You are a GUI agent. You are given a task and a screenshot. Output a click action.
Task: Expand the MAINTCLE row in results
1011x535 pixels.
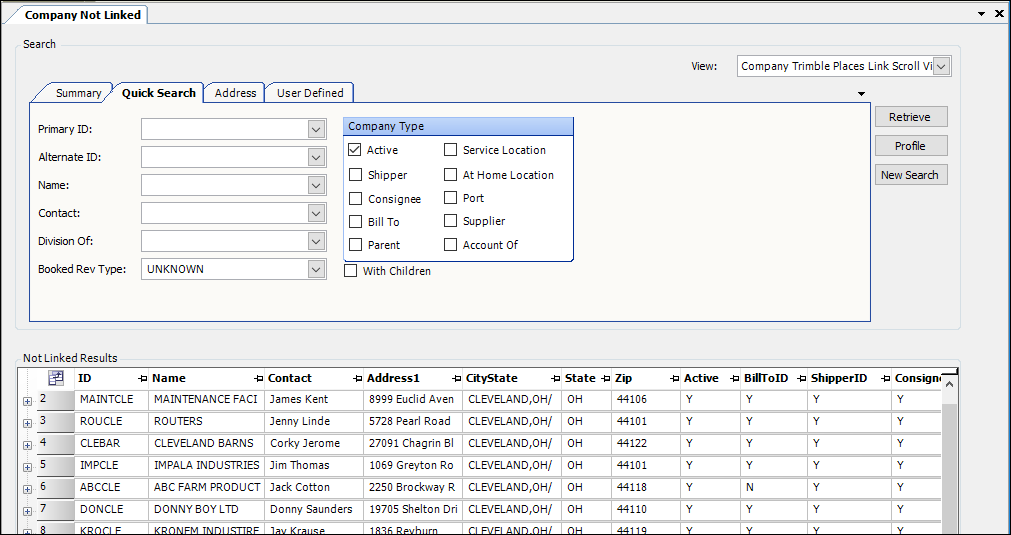[x=27, y=400]
